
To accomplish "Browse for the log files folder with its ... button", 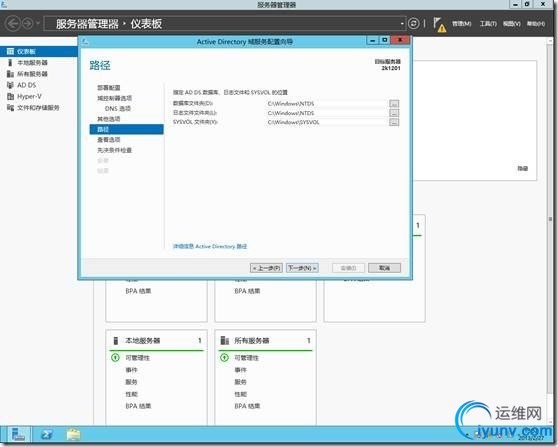I will 394,113.
